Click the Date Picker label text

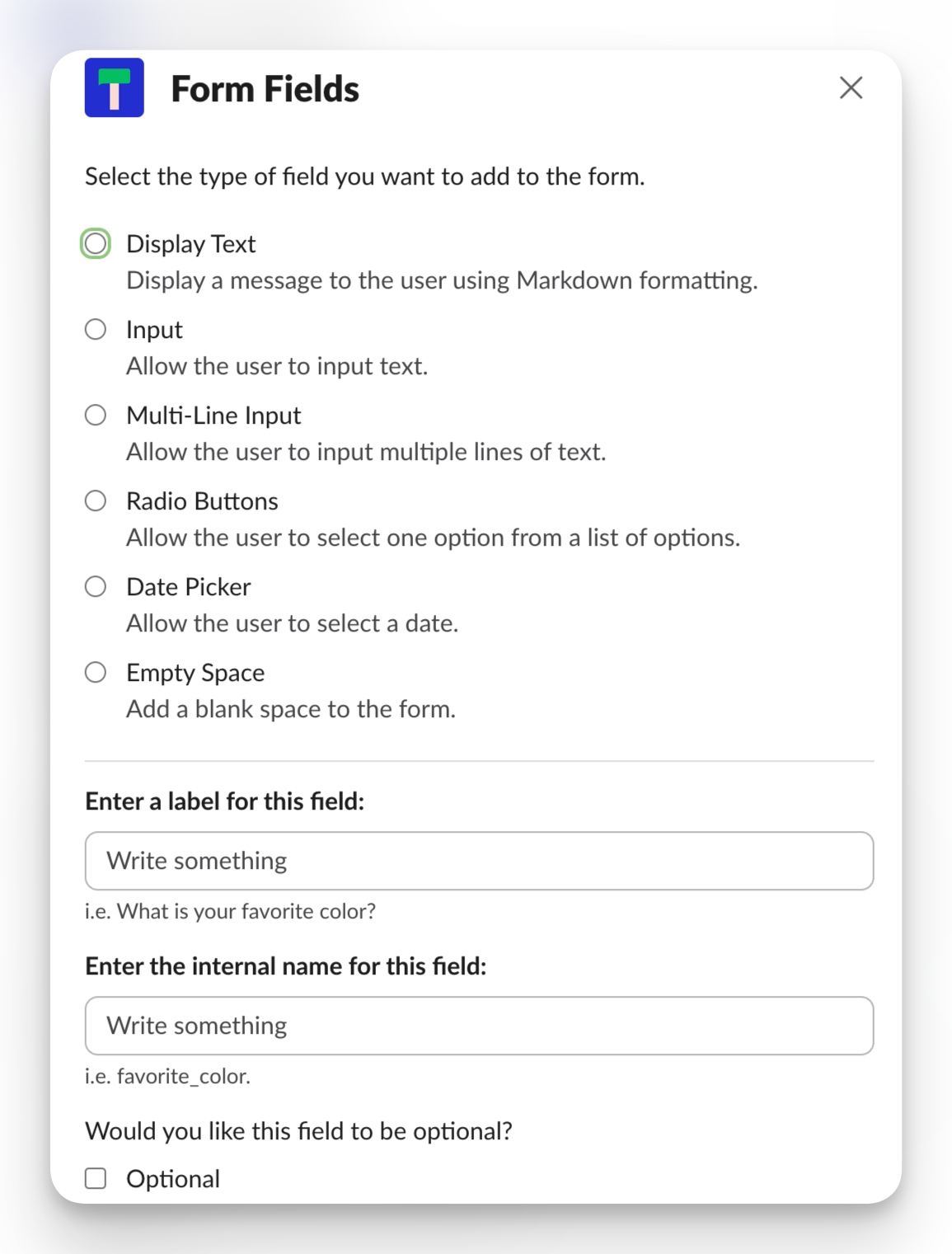point(188,587)
